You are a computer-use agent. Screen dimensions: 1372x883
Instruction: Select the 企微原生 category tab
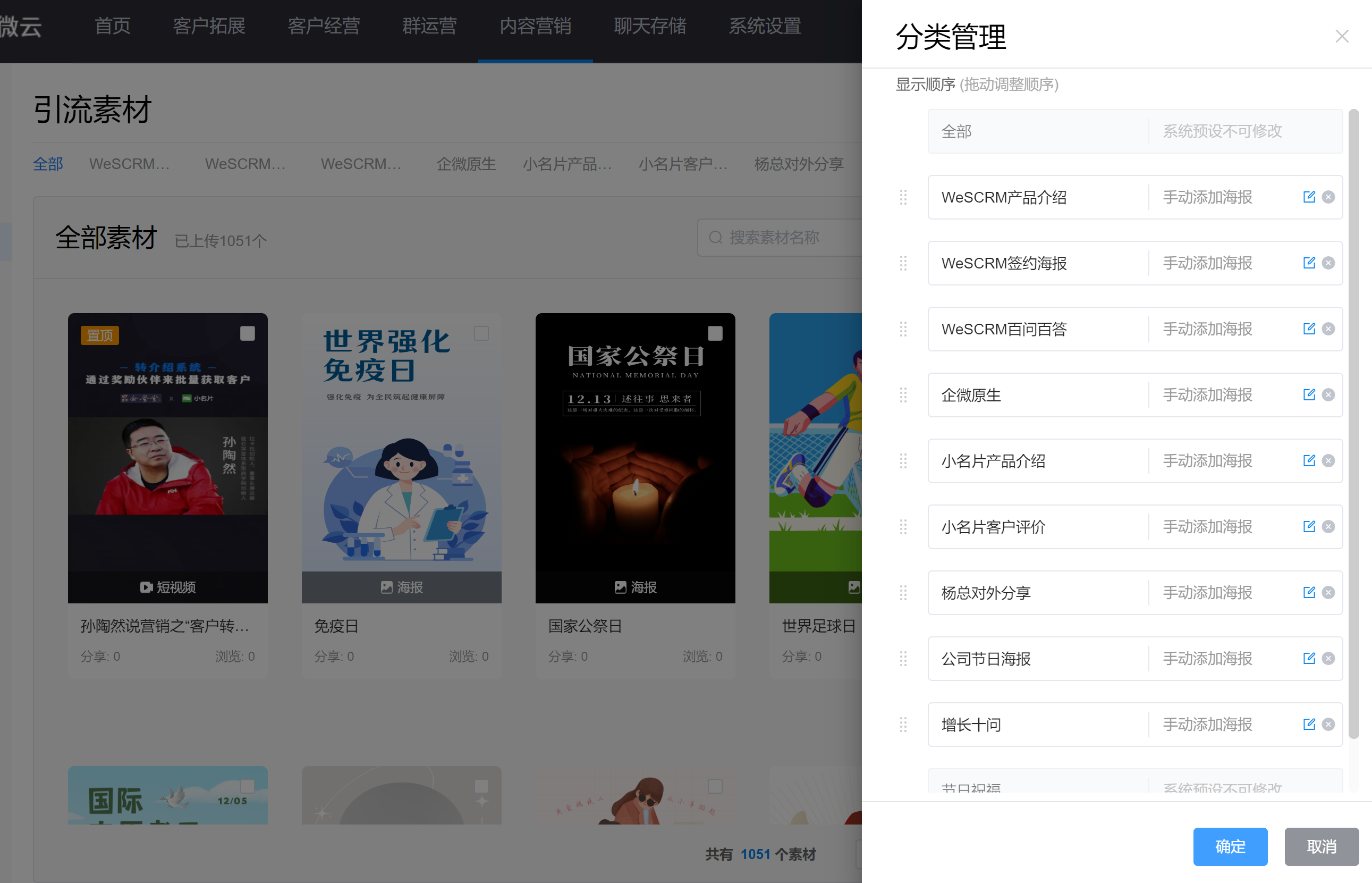[466, 164]
